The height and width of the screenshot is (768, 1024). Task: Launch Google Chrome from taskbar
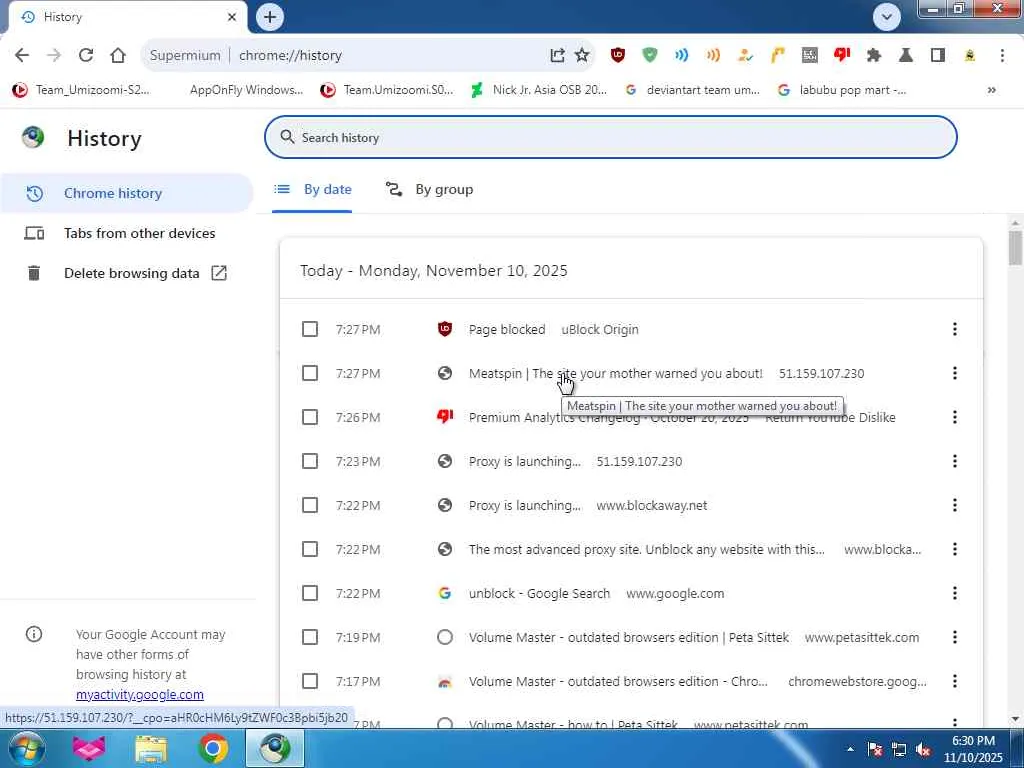point(213,748)
